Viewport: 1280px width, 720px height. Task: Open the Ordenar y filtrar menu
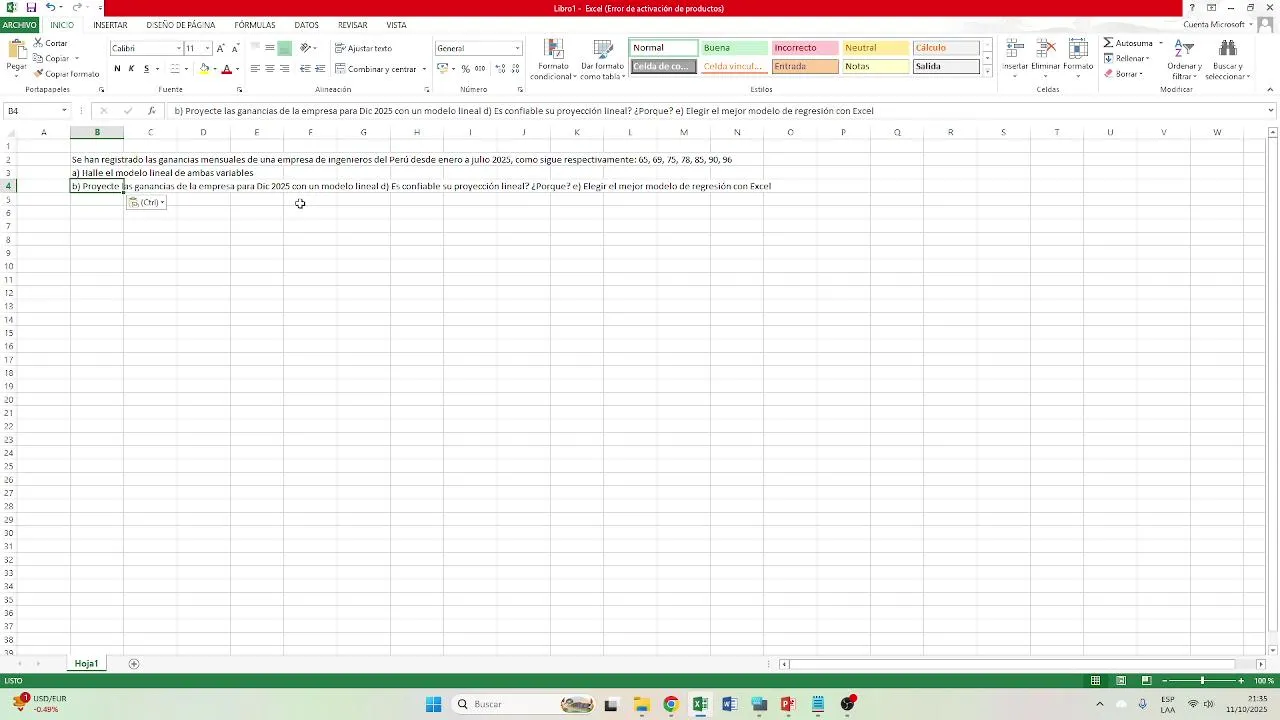point(1184,60)
